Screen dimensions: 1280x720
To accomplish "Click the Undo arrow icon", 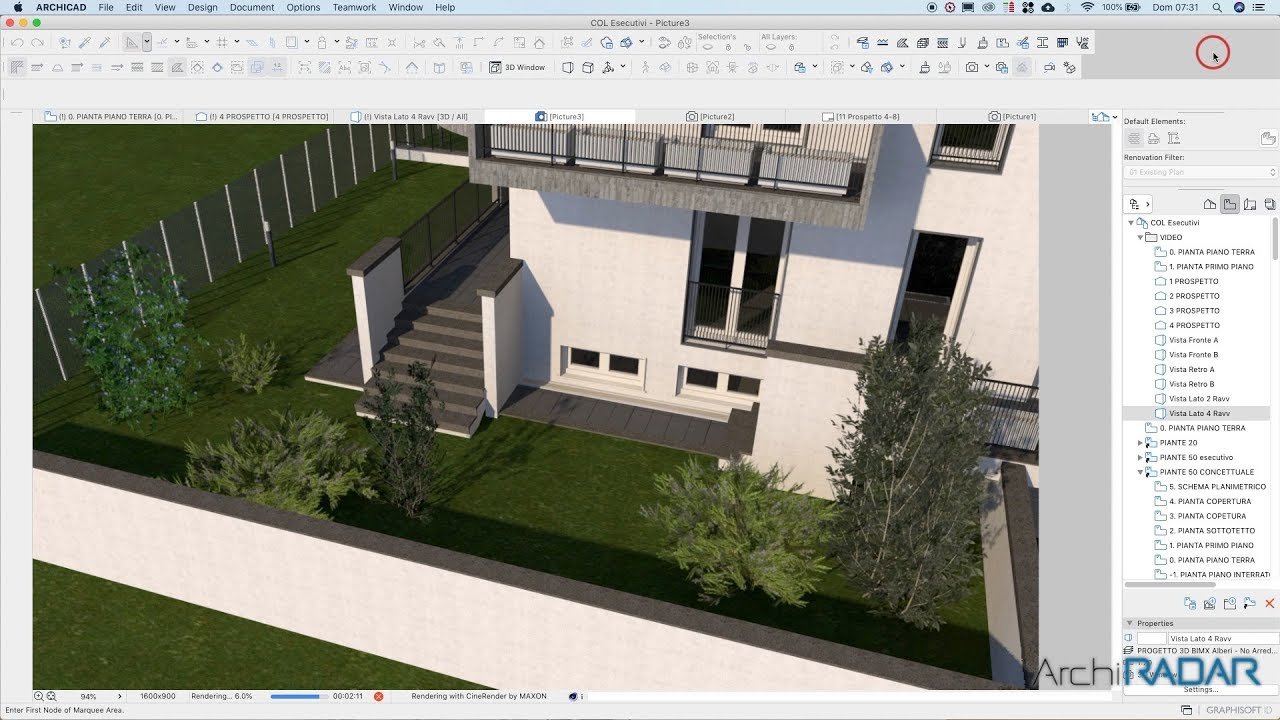I will pos(17,42).
